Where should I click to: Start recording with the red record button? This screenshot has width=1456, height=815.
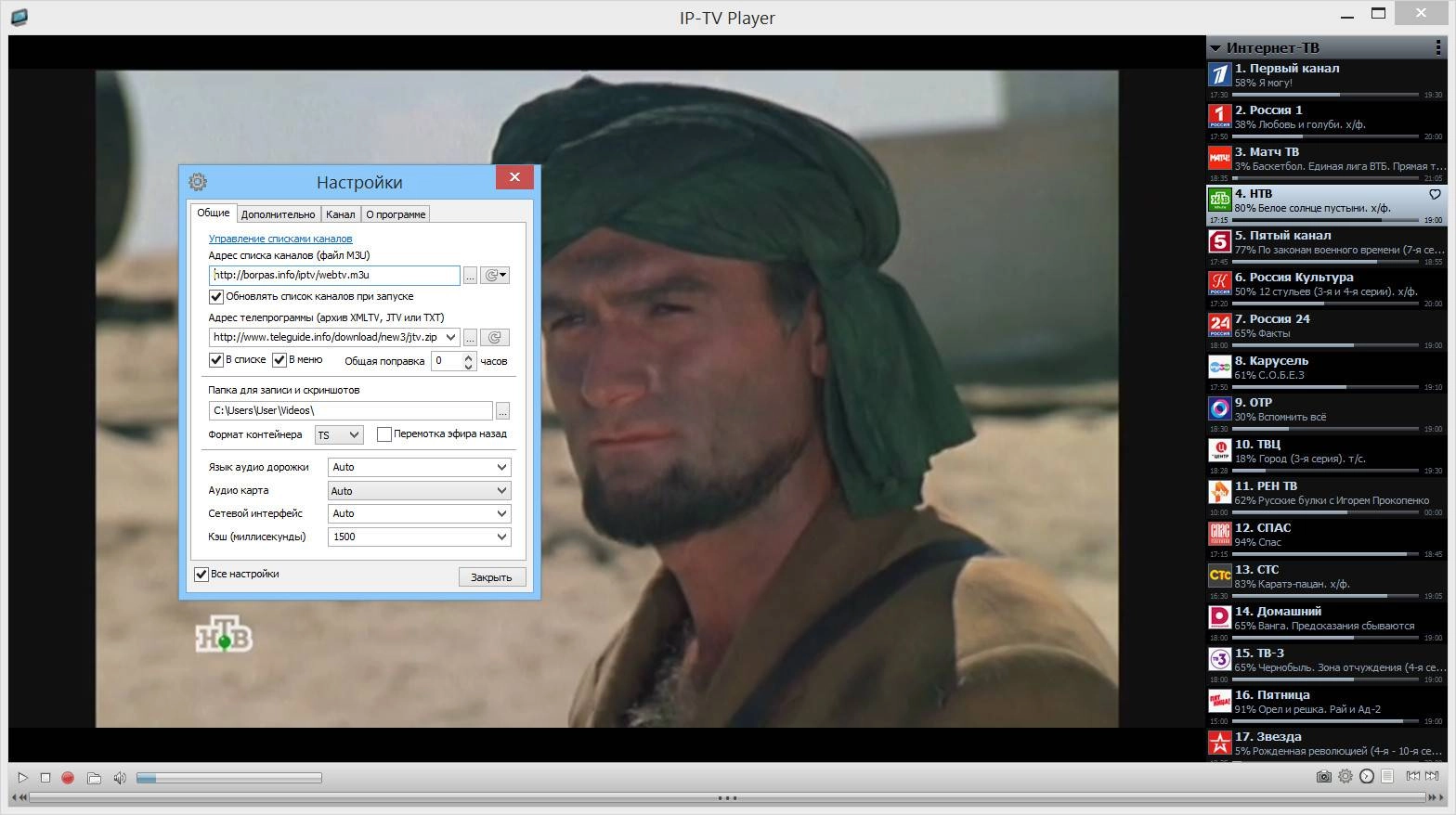click(x=68, y=777)
